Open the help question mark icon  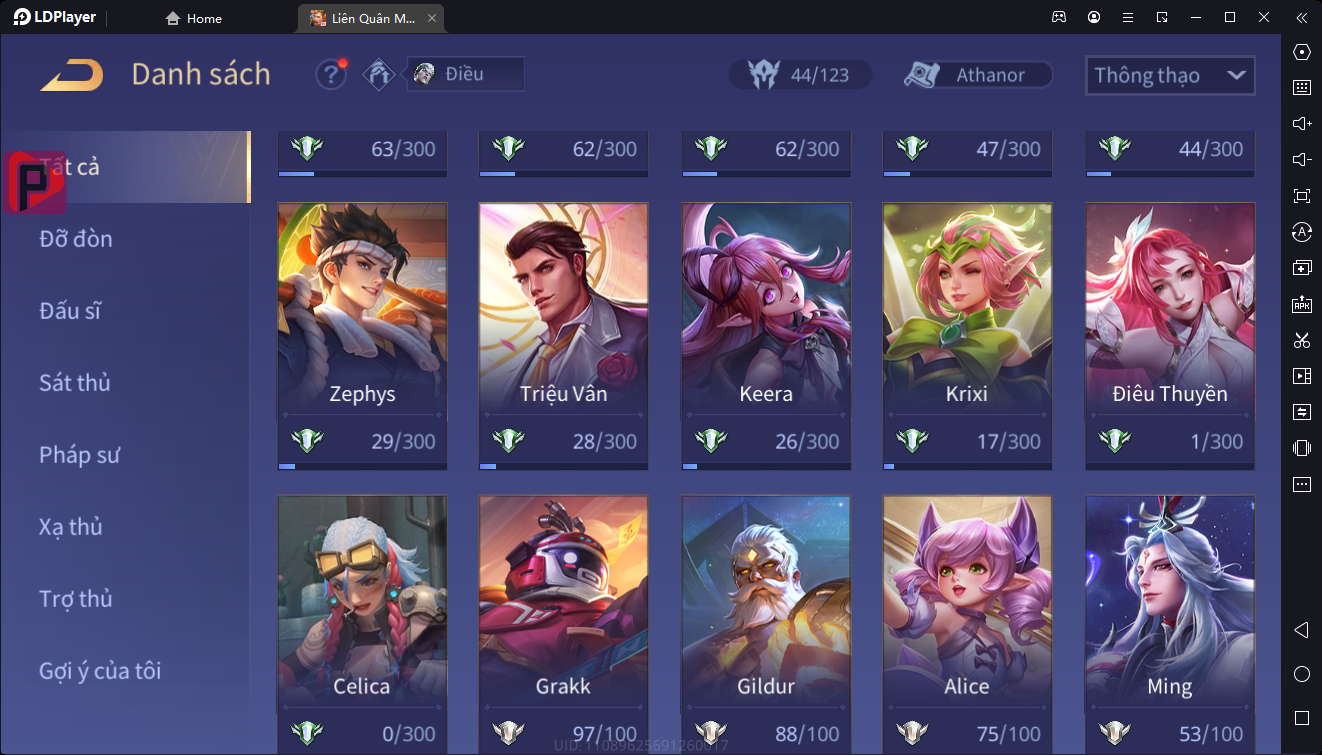(331, 75)
